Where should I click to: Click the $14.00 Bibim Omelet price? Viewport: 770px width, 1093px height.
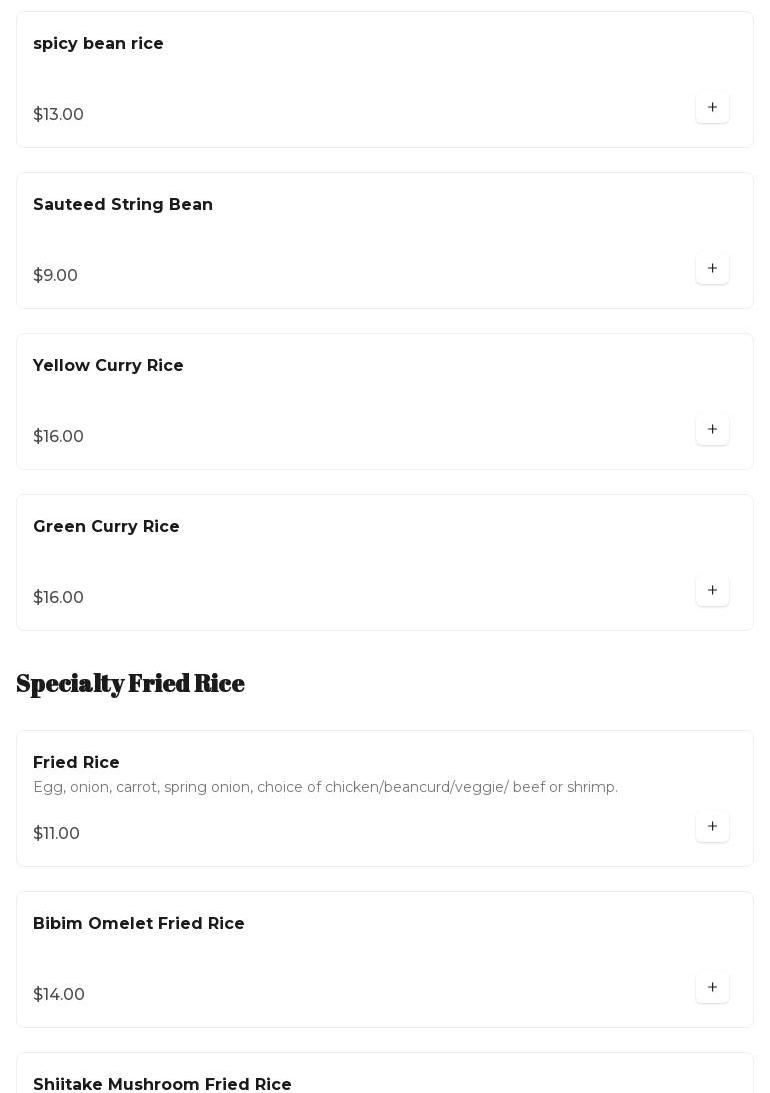(59, 994)
